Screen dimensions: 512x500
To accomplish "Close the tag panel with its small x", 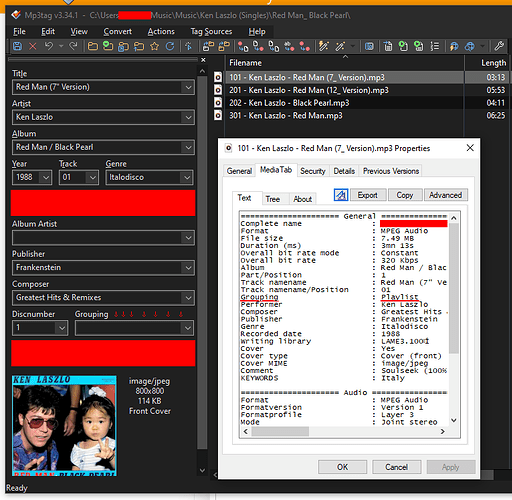I will (203, 60).
